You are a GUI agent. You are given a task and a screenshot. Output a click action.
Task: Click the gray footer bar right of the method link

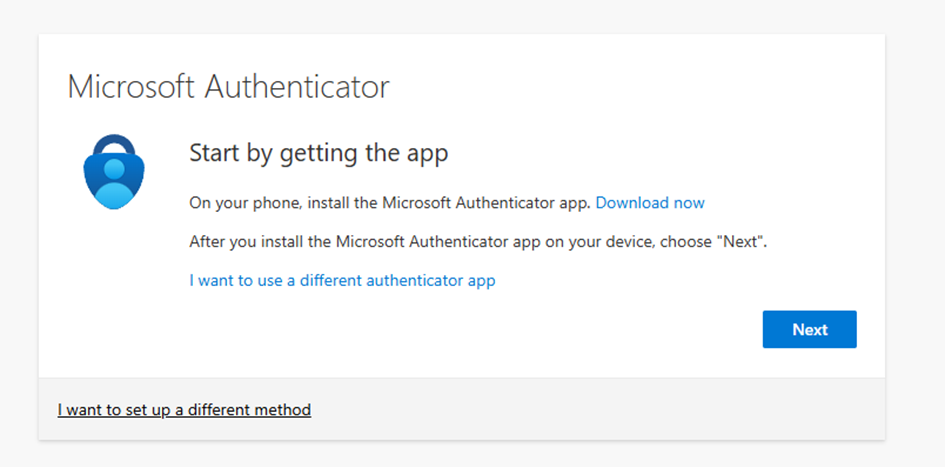pyautogui.click(x=600, y=410)
